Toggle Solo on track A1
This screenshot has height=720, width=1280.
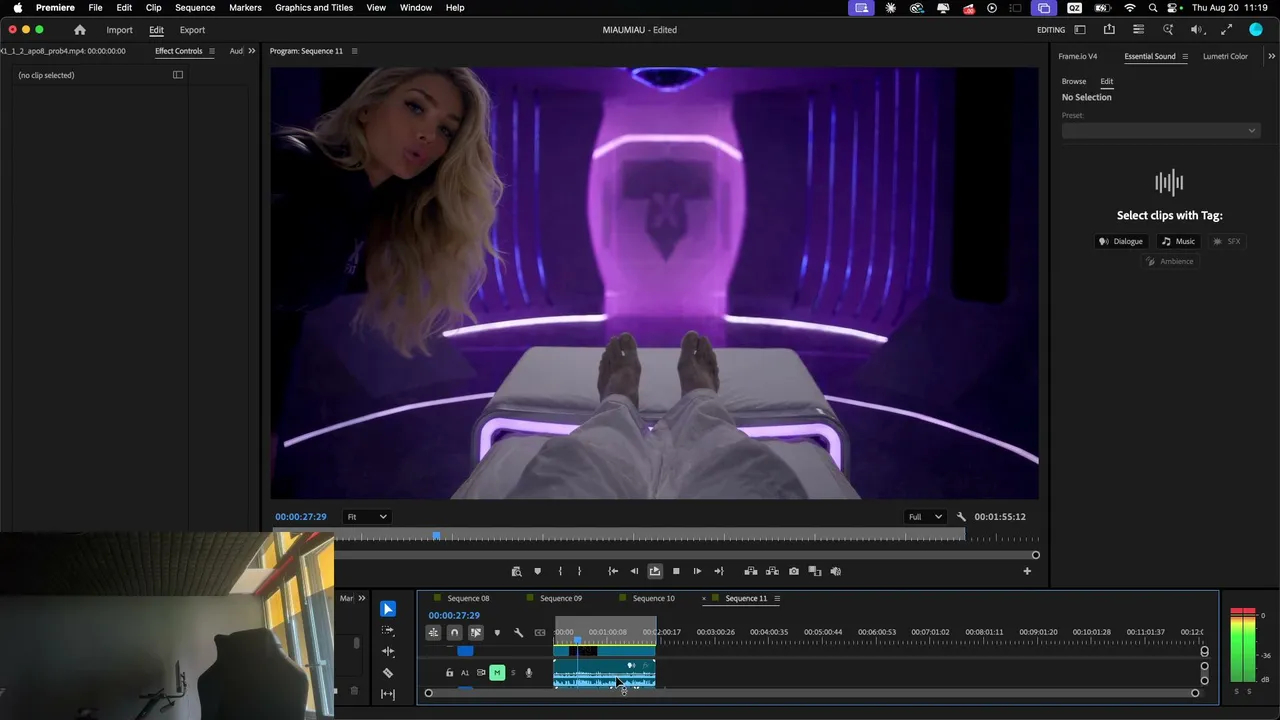tap(513, 673)
